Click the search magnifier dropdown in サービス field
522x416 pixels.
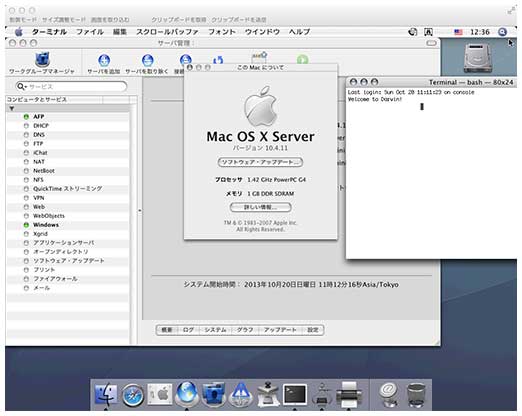[x=22, y=87]
